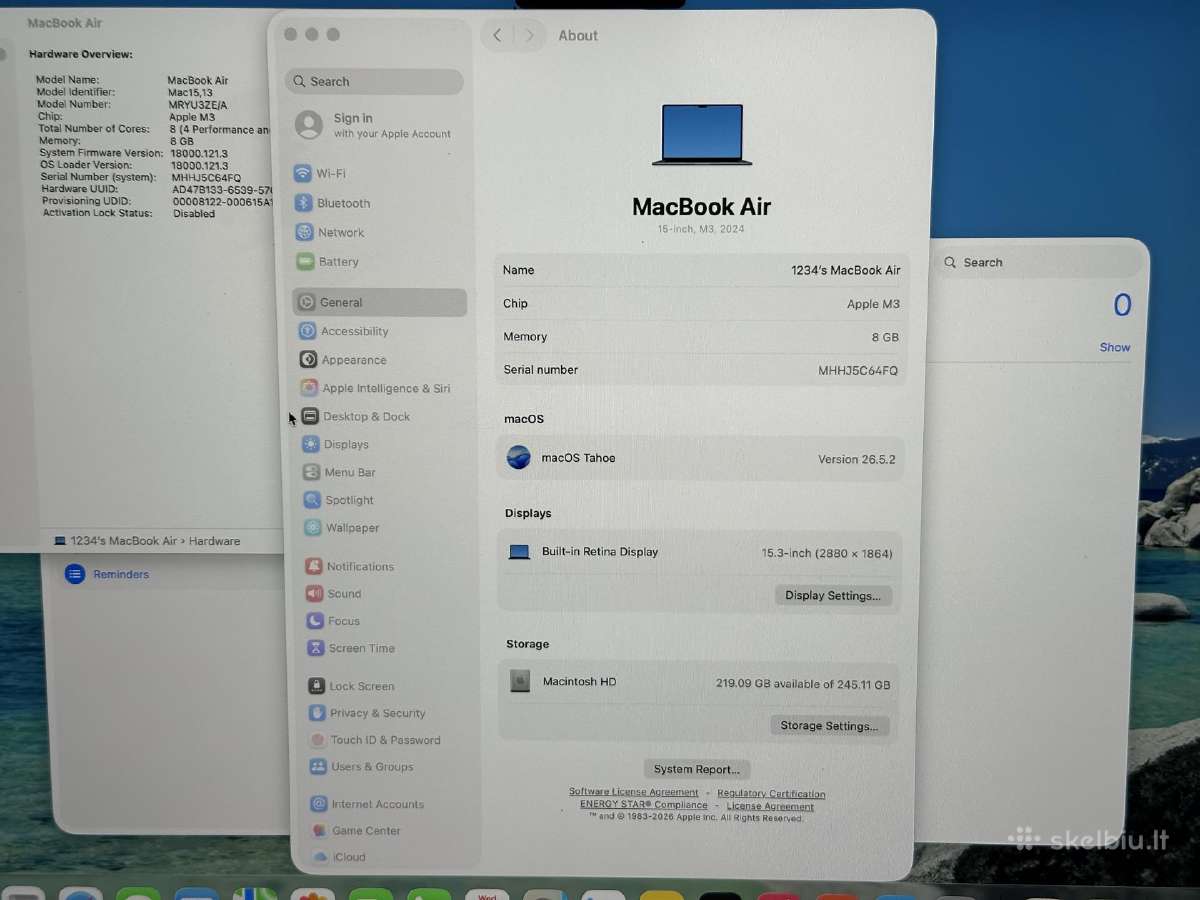The image size is (1200, 900).
Task: Open Screen Time settings icon
Action: pos(316,648)
